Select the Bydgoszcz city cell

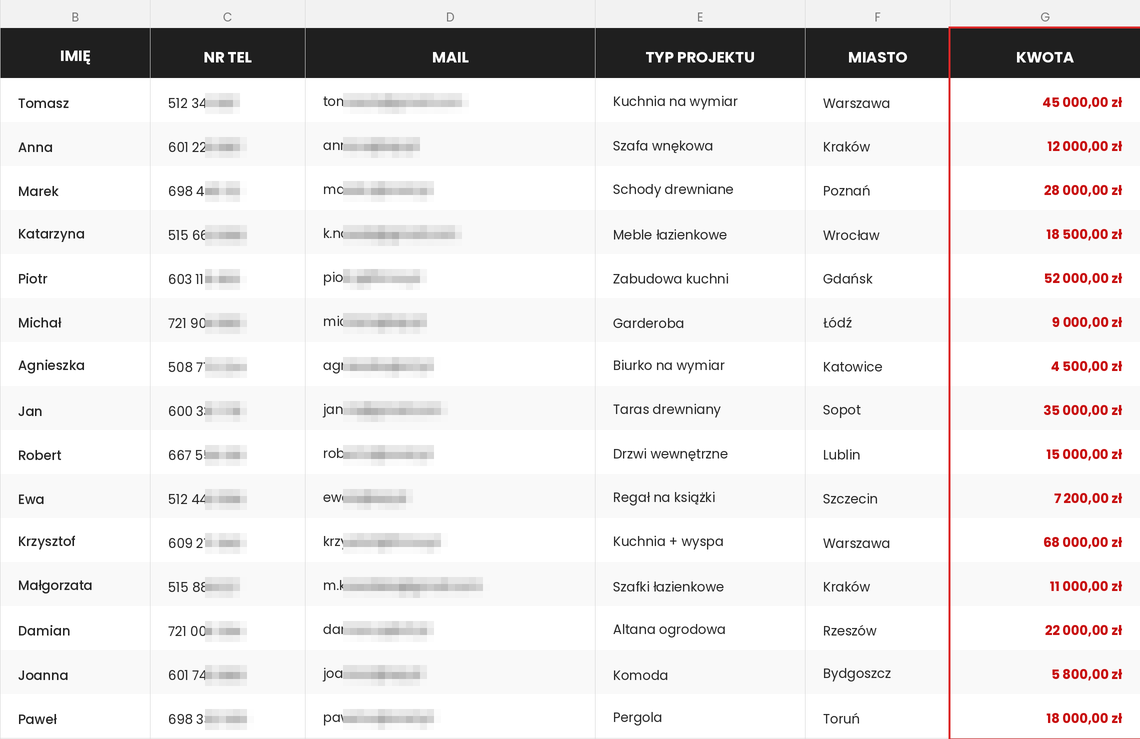pyautogui.click(x=878, y=674)
